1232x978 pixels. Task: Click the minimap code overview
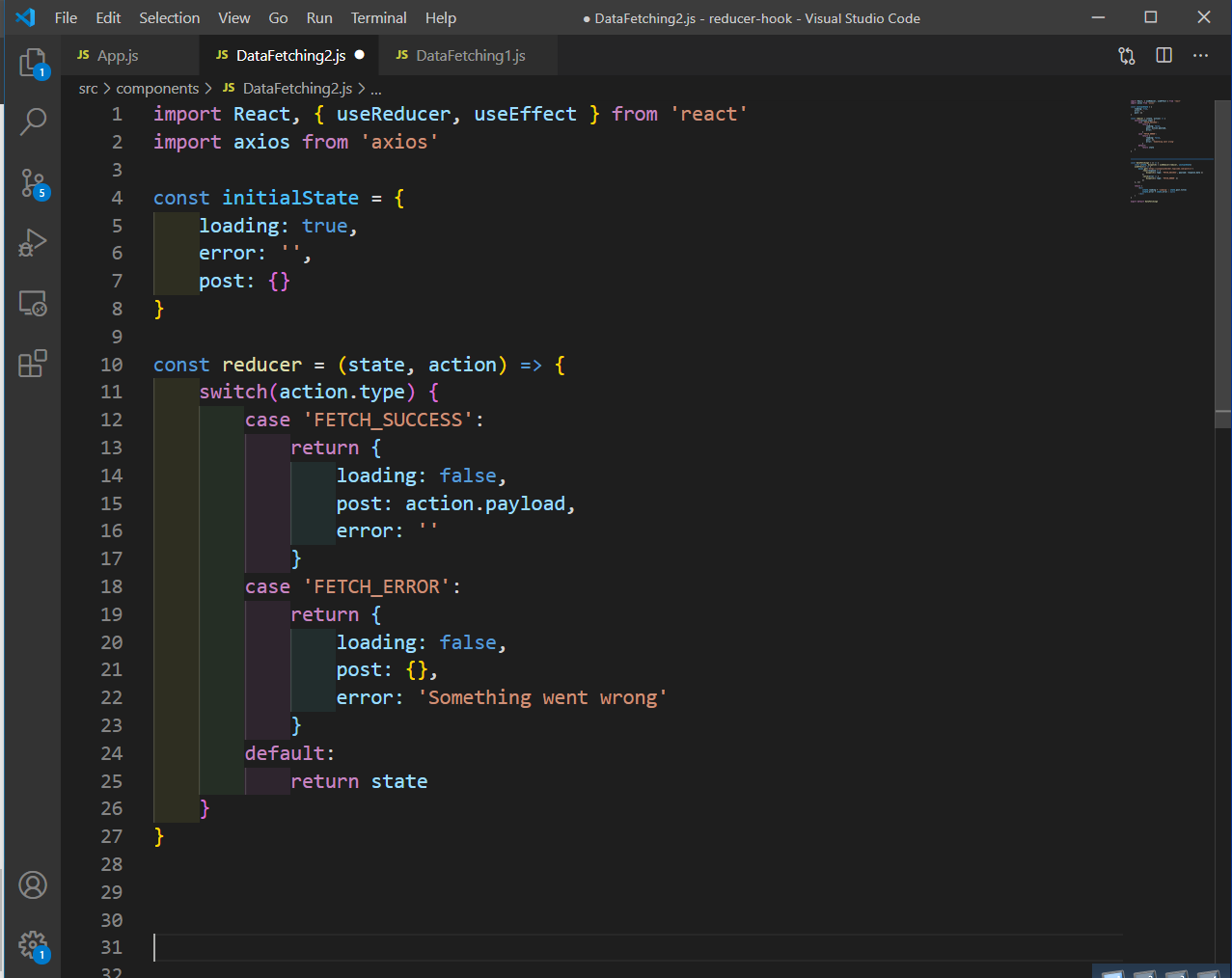click(x=1167, y=152)
